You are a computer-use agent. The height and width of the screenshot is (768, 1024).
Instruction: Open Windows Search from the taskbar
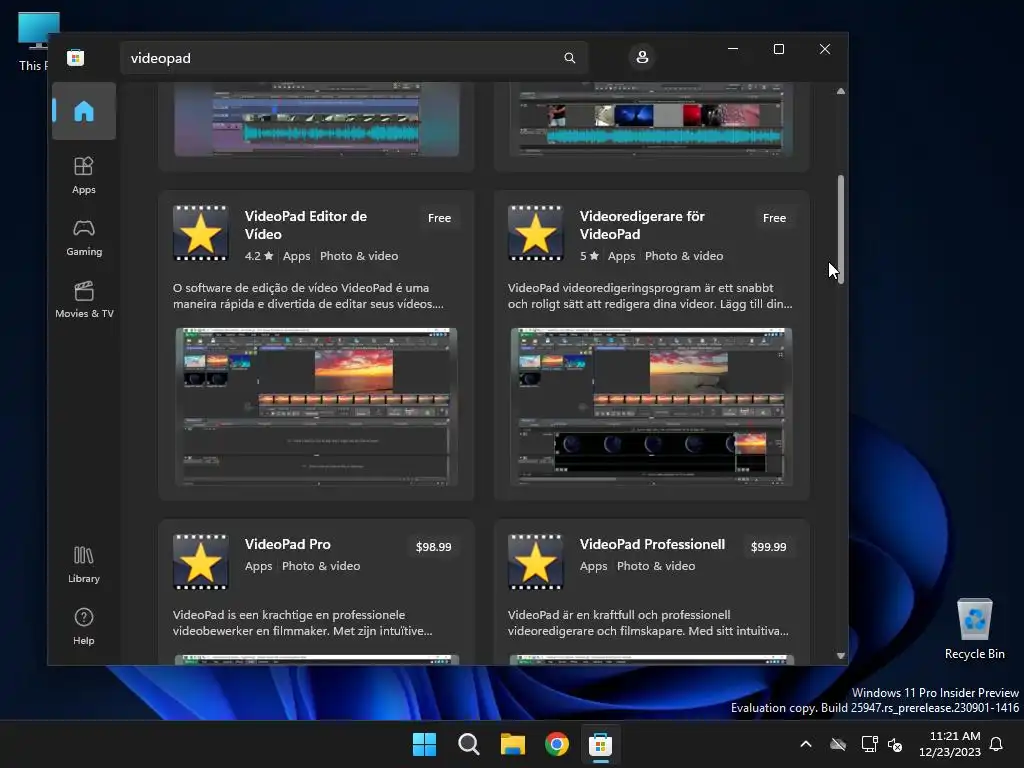468,744
